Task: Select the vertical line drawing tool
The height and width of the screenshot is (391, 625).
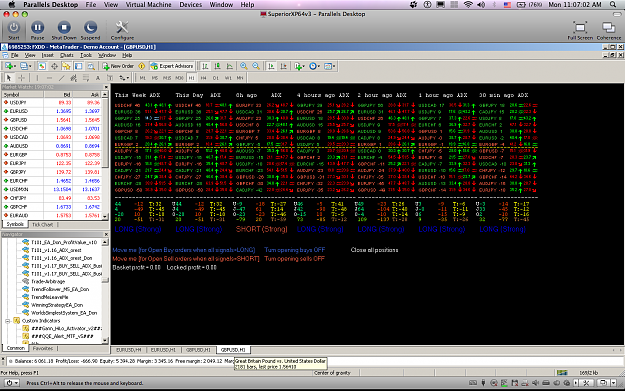Action: (x=37, y=78)
